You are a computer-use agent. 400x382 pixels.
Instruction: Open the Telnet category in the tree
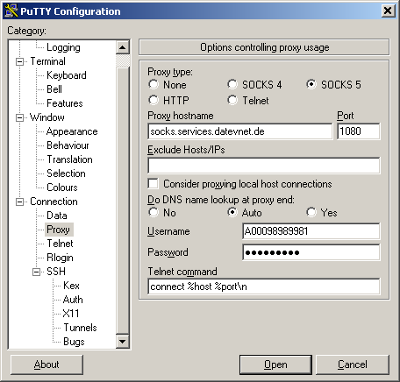point(60,243)
